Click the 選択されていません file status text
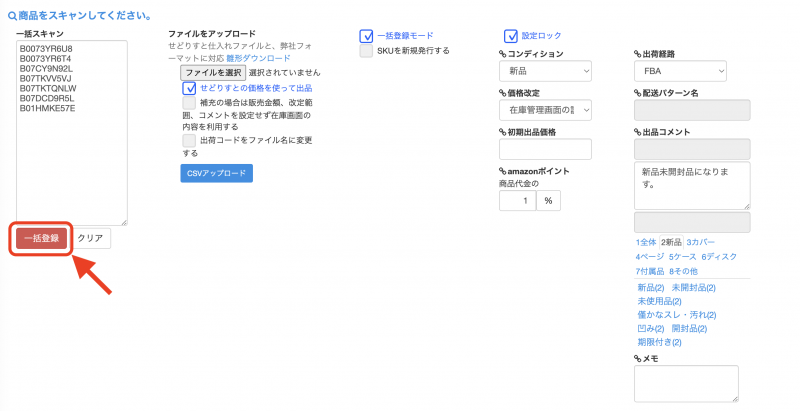This screenshot has height=411, width=800. (x=285, y=72)
